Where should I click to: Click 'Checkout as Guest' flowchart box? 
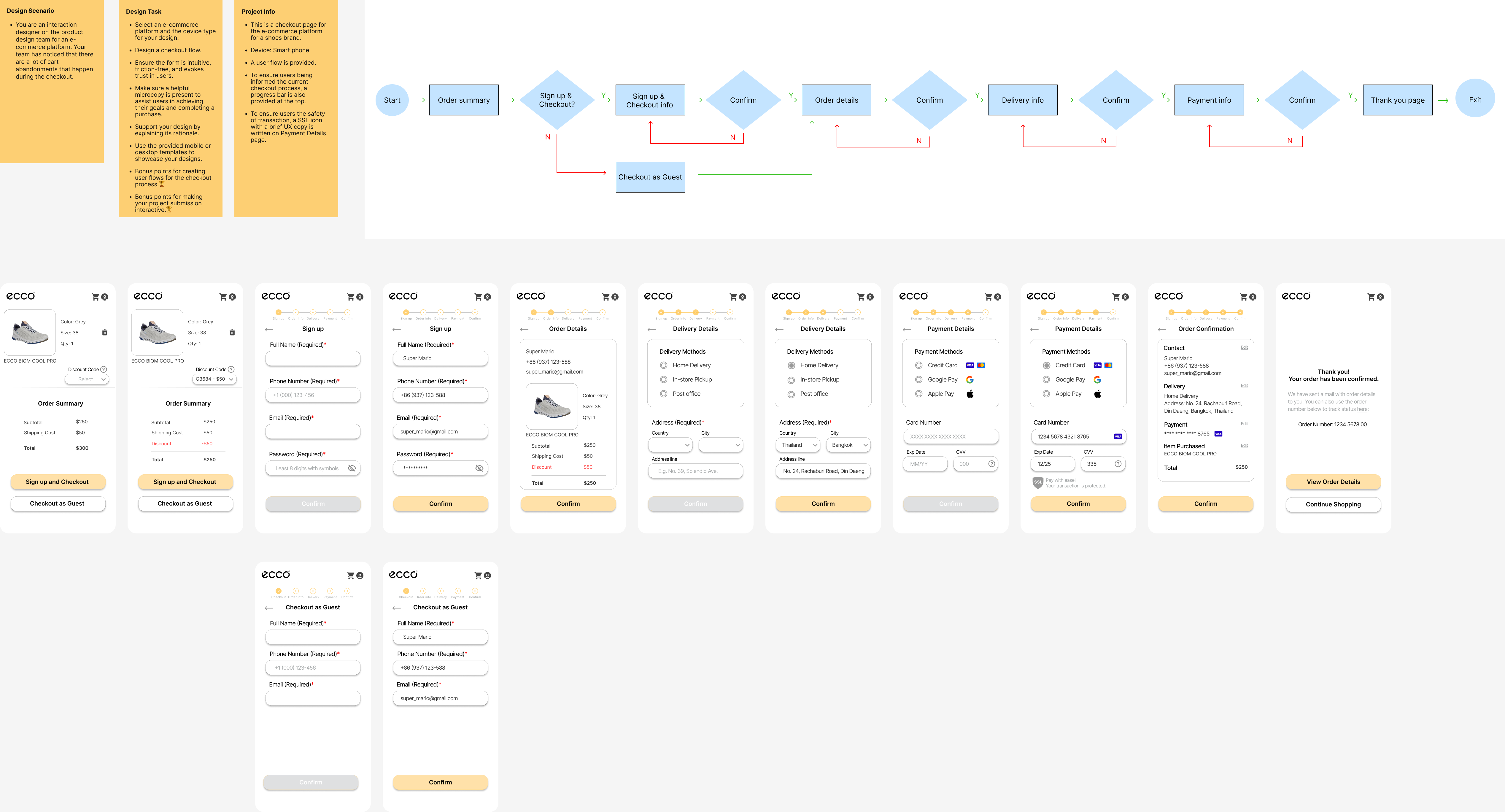pyautogui.click(x=650, y=177)
